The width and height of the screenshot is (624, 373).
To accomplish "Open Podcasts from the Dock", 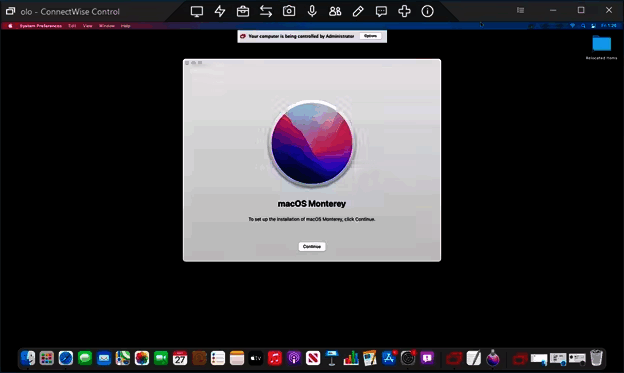I will (294, 358).
